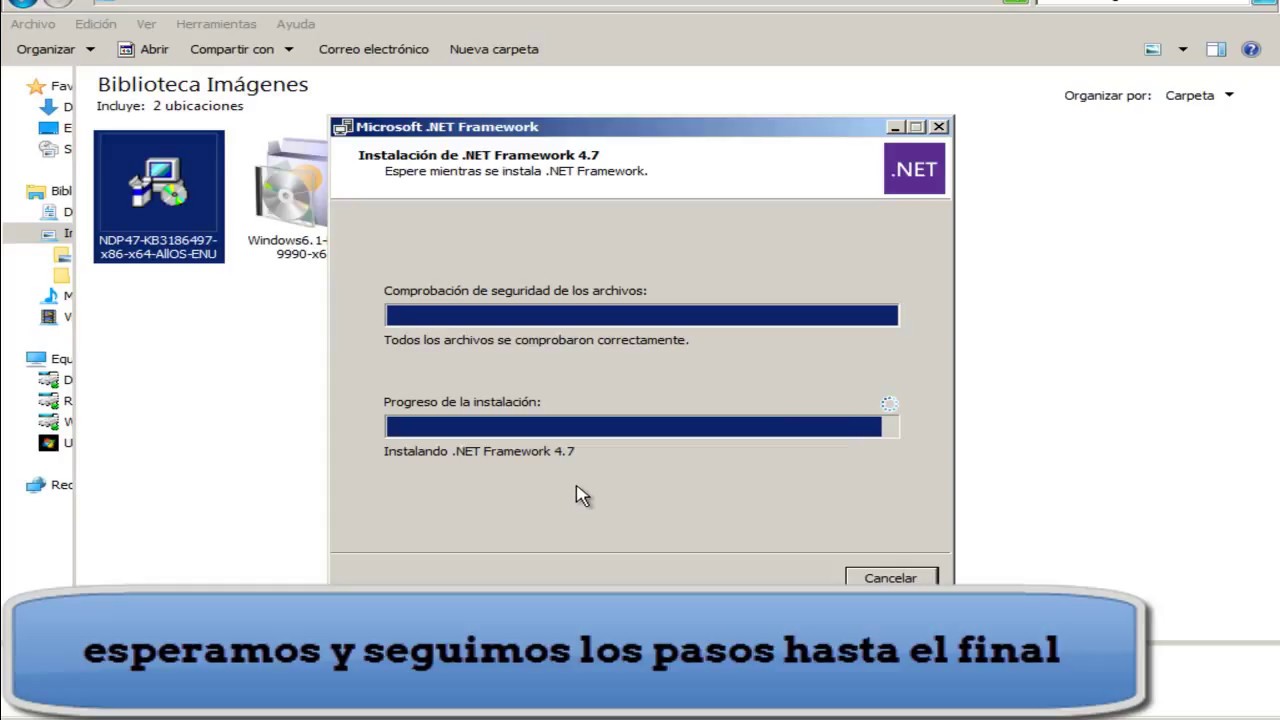Click Abrir in Explorer toolbar
This screenshot has width=1280, height=720.
143,49
